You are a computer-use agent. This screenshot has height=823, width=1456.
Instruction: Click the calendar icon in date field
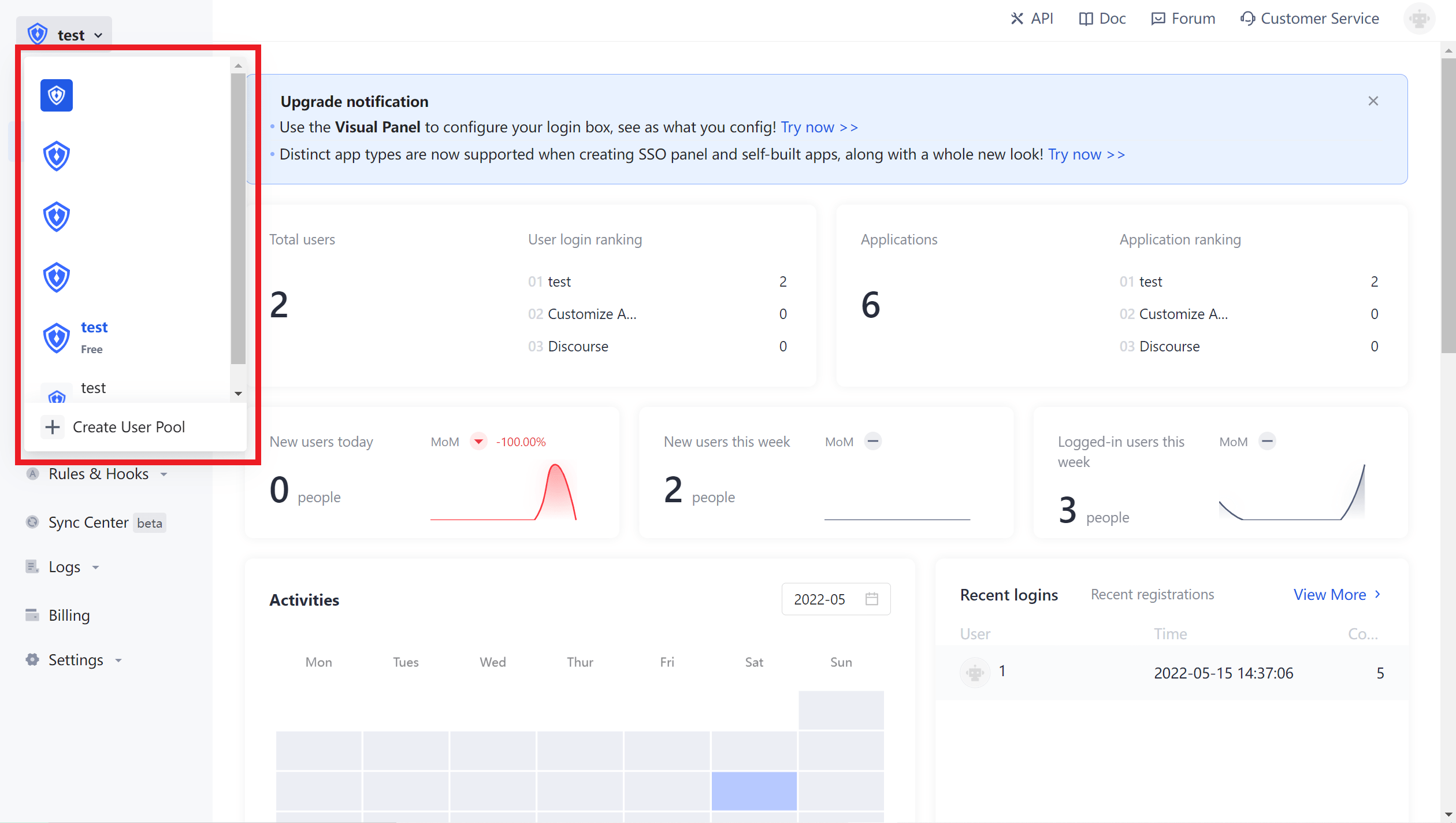(871, 599)
